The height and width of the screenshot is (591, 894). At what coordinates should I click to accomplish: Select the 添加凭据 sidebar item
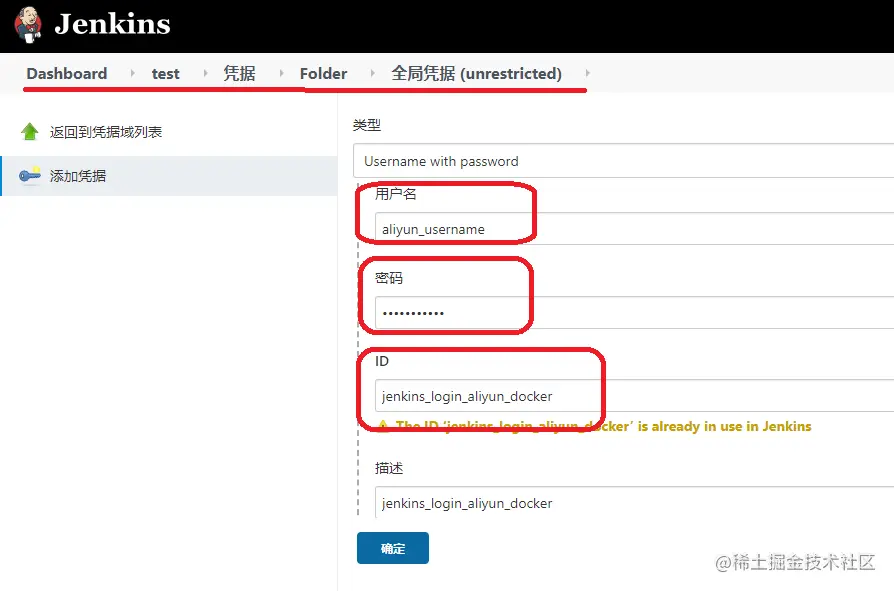click(x=169, y=176)
